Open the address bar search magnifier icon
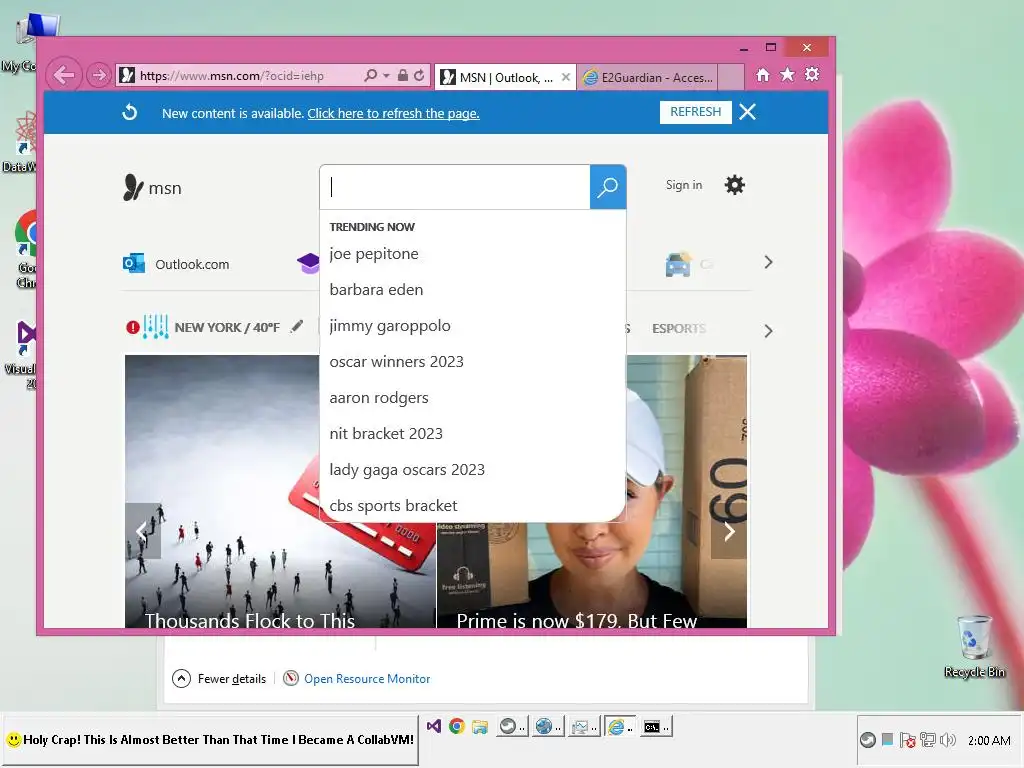The height and width of the screenshot is (768, 1024). (370, 76)
